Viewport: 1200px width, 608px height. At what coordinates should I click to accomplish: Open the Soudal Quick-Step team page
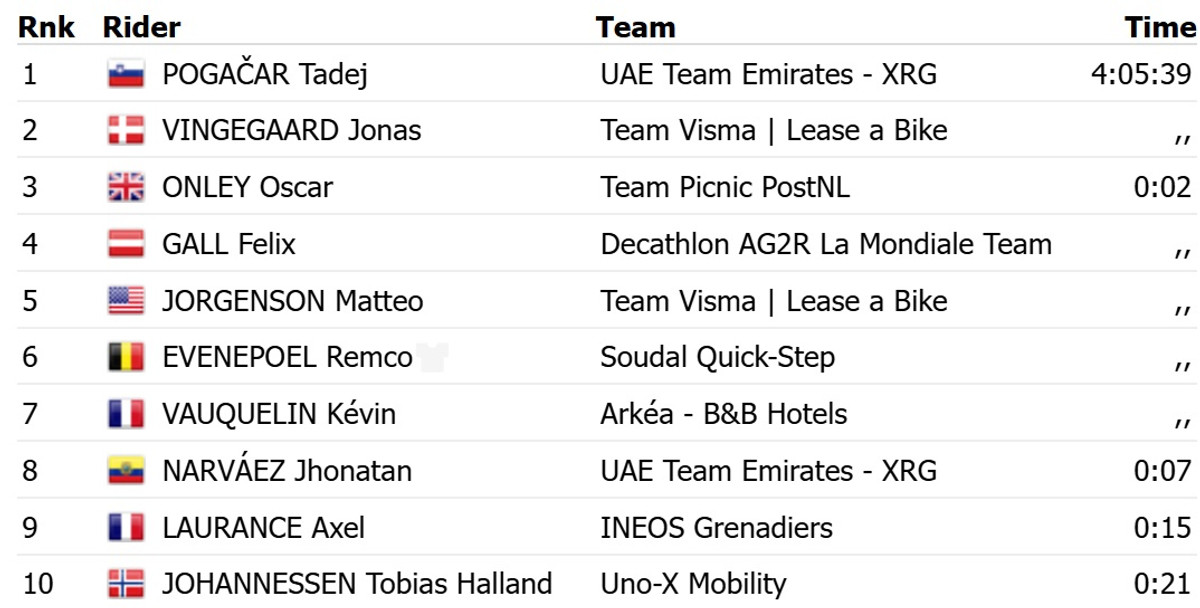coord(717,357)
